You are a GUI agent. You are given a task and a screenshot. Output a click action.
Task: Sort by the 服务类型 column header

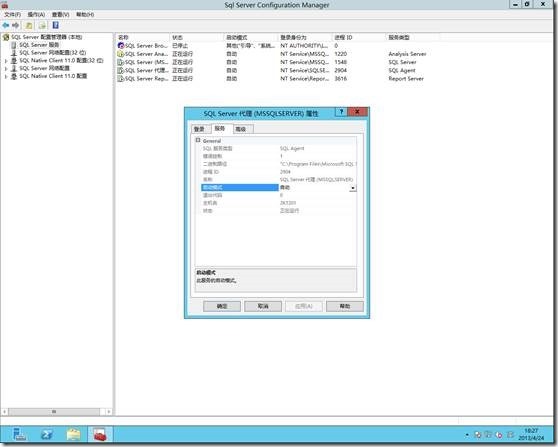tap(412, 37)
